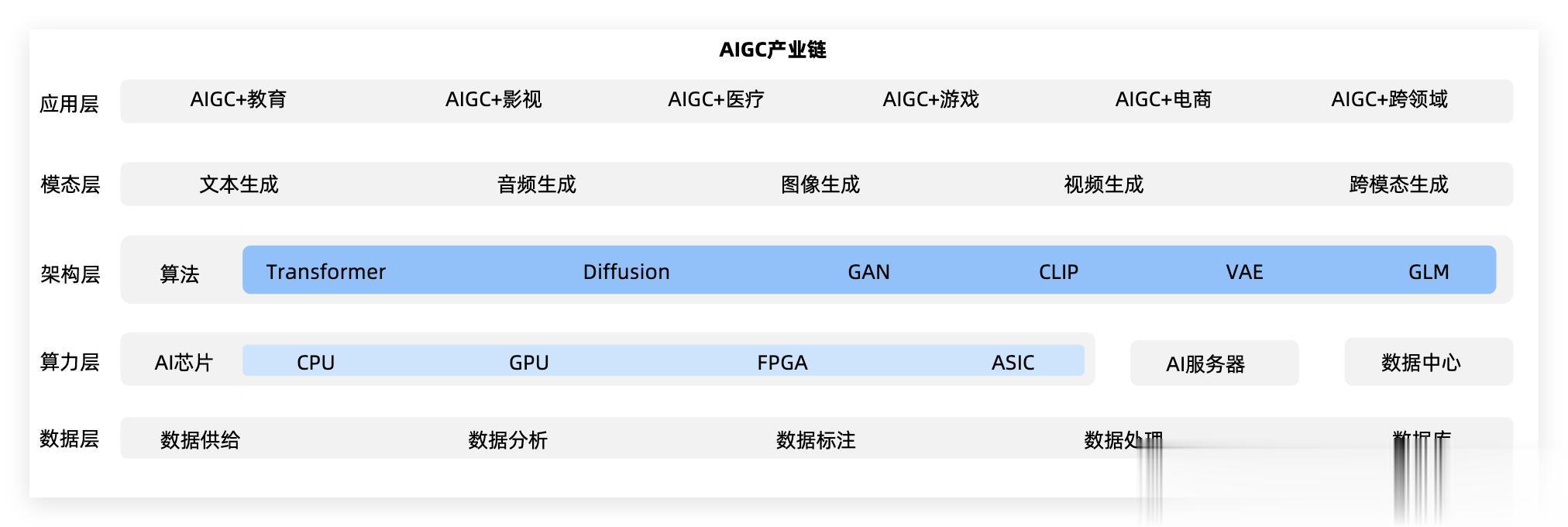Click the 数据标注 label

click(815, 440)
